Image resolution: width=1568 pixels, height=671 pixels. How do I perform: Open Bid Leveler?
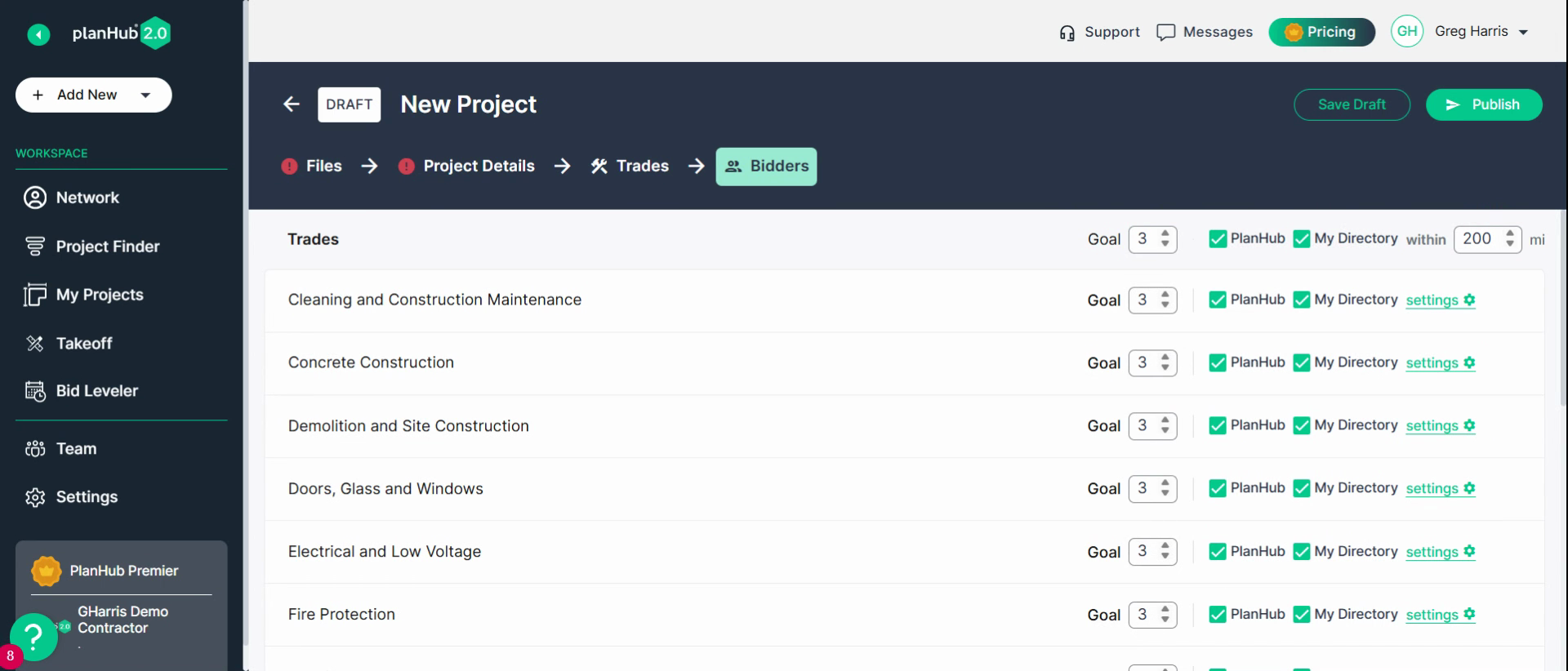pos(97,391)
